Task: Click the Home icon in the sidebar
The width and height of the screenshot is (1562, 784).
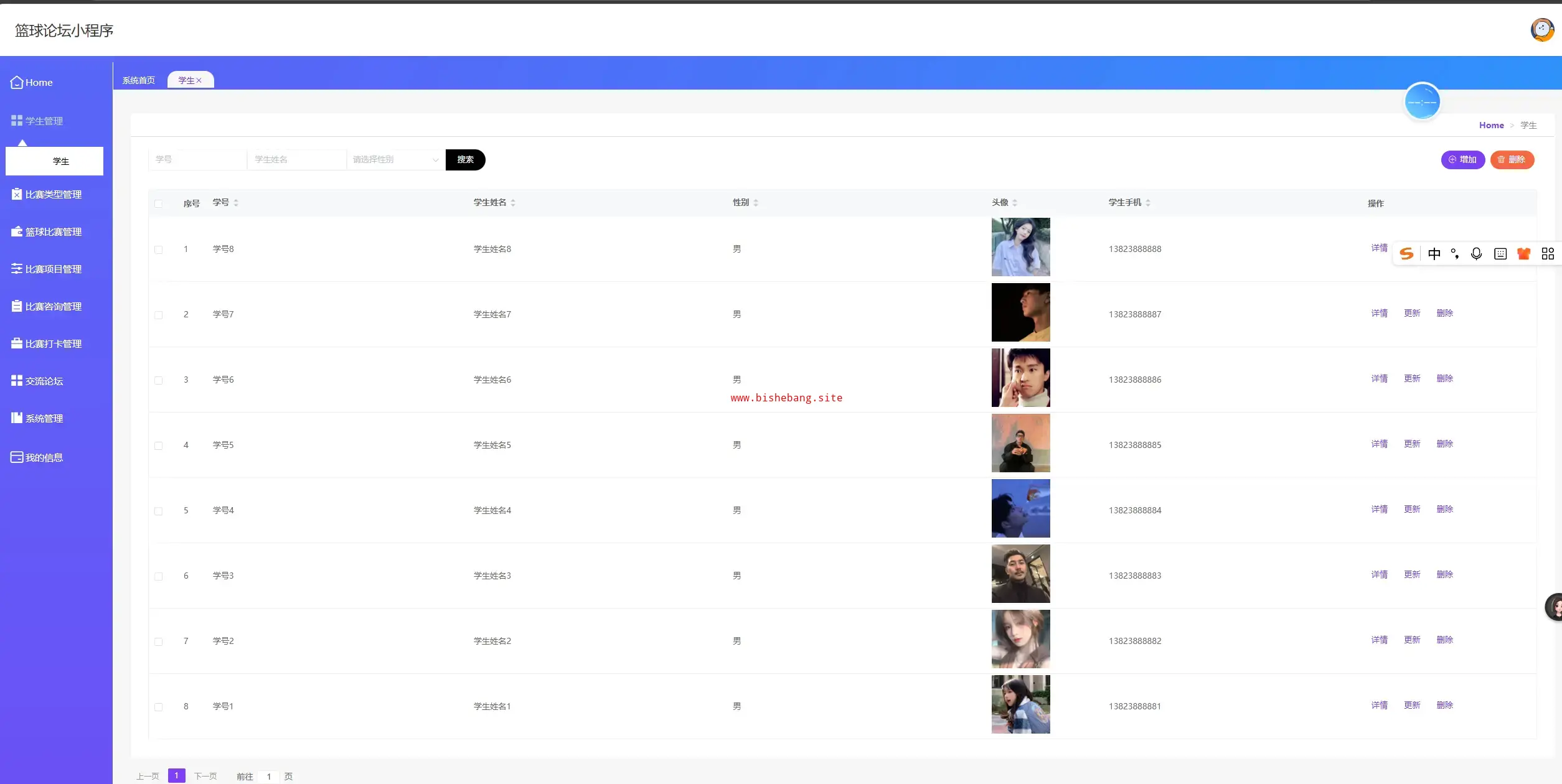Action: 17,82
